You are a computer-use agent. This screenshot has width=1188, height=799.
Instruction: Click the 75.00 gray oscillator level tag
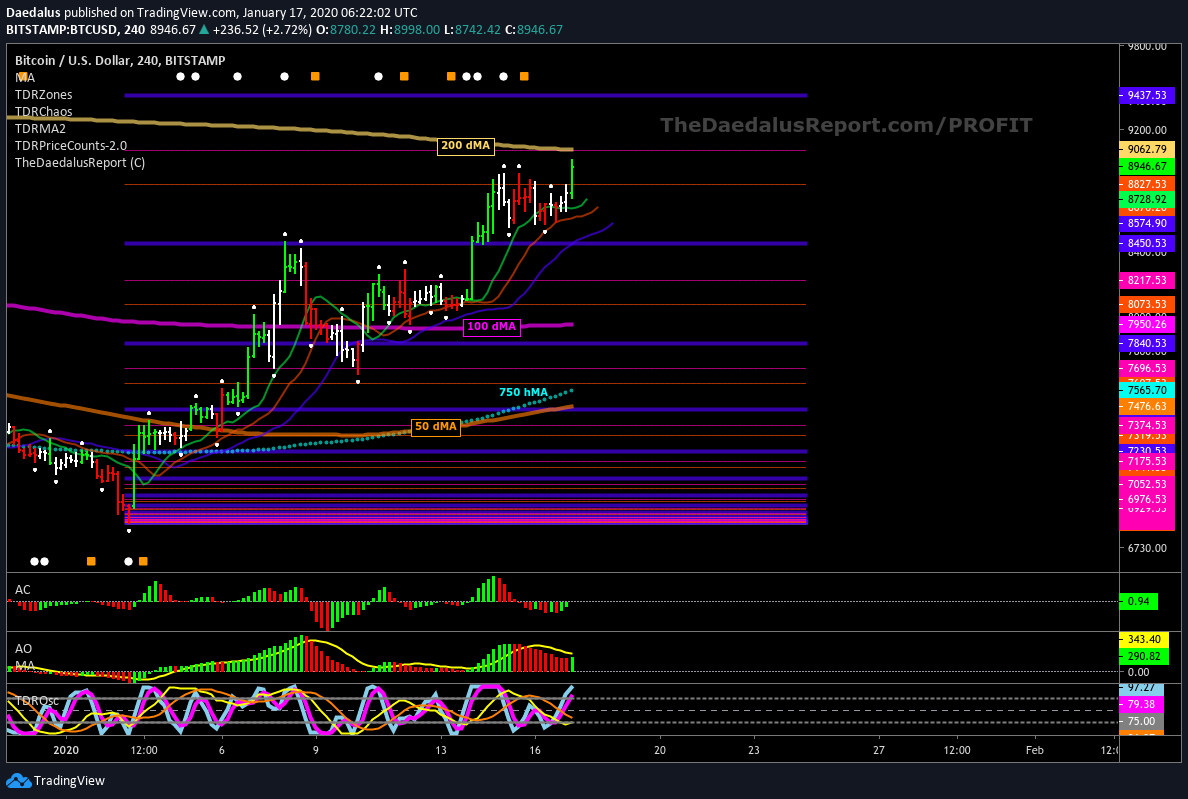coord(1142,721)
